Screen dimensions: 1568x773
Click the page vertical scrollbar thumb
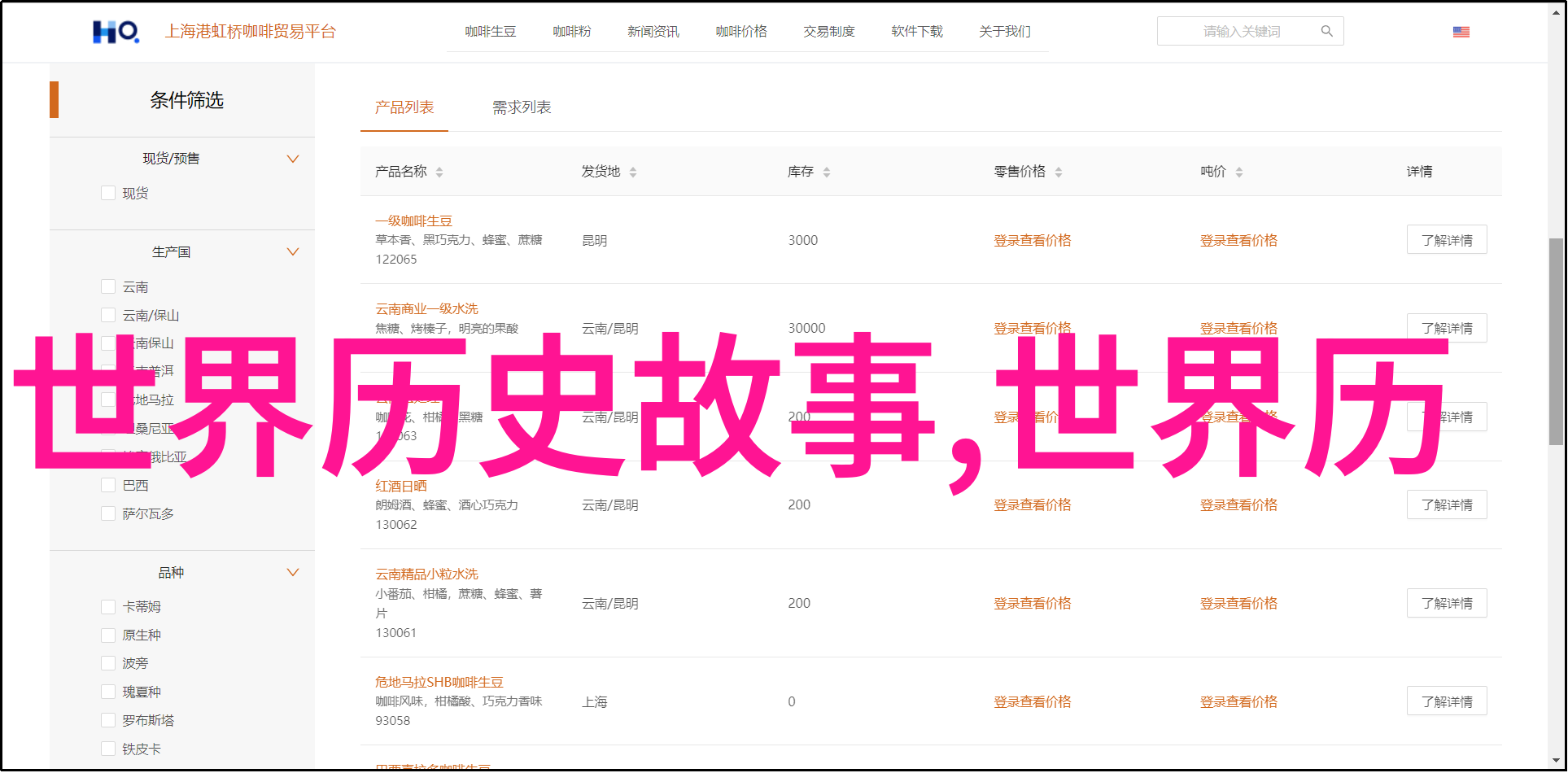click(1556, 342)
